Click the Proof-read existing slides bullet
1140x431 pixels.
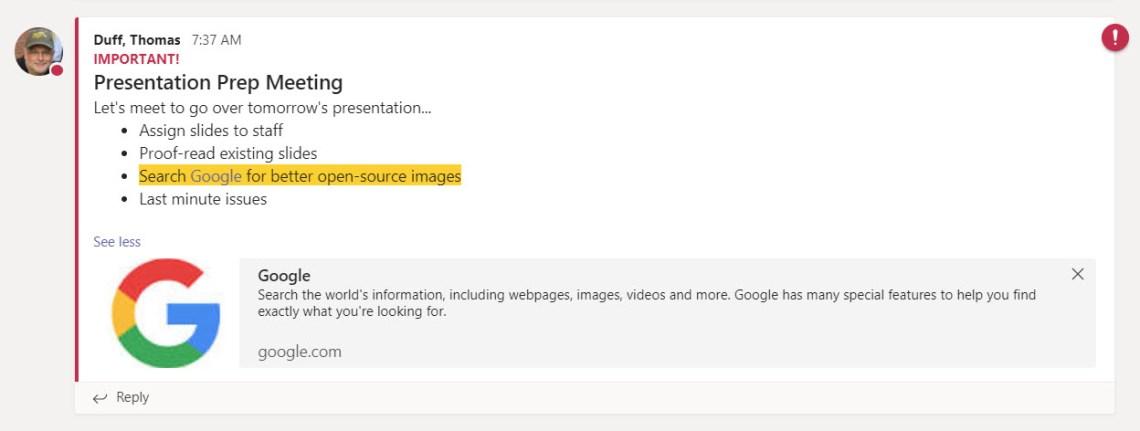click(x=228, y=153)
